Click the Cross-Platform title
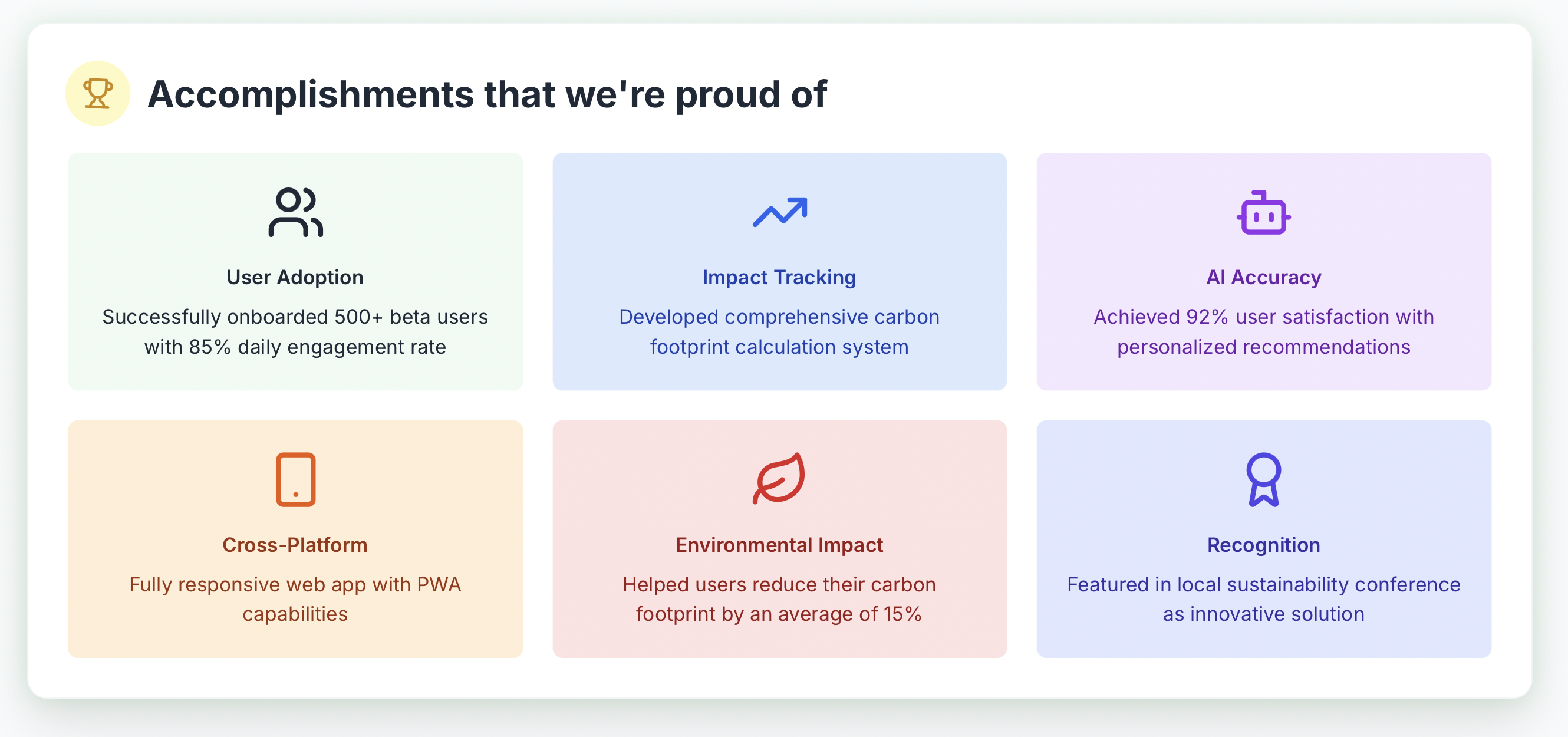The height and width of the screenshot is (737, 1568). pyautogui.click(x=295, y=545)
